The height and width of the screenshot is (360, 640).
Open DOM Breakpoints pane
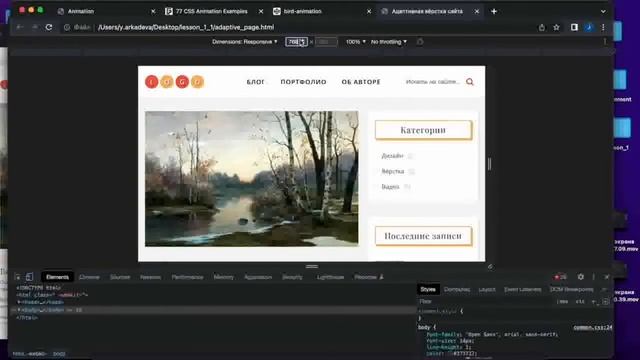(571, 289)
